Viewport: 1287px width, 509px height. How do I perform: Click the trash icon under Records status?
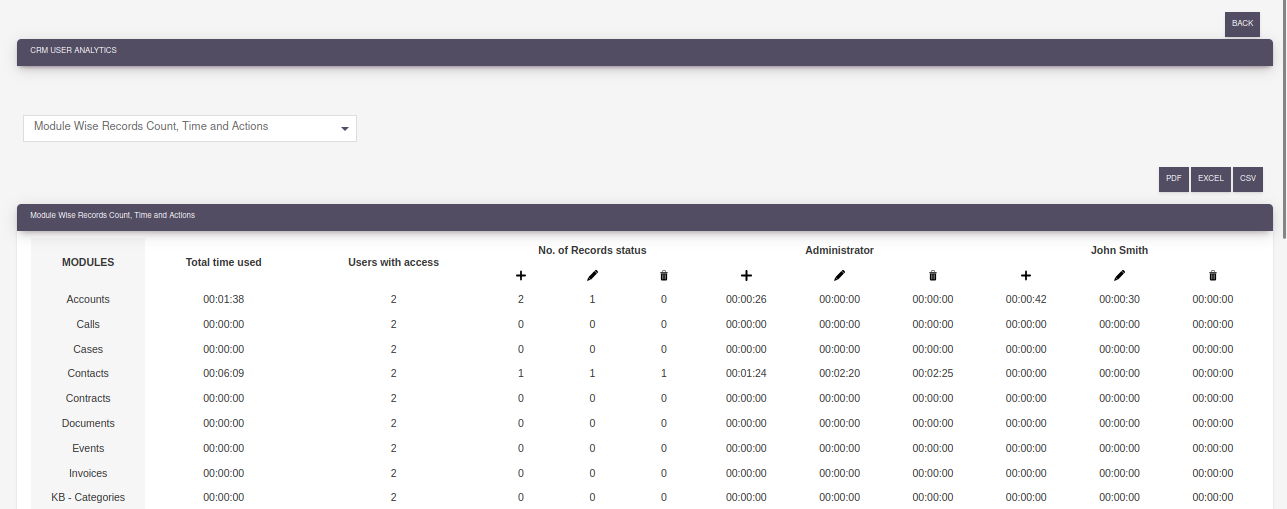(663, 276)
